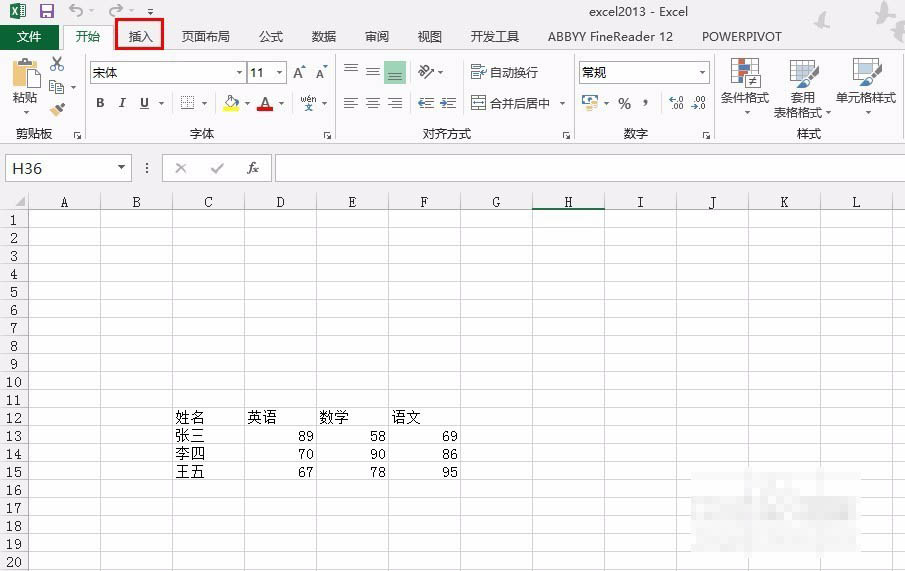Select the Format Painter brush icon
The height and width of the screenshot is (571, 905).
click(57, 109)
